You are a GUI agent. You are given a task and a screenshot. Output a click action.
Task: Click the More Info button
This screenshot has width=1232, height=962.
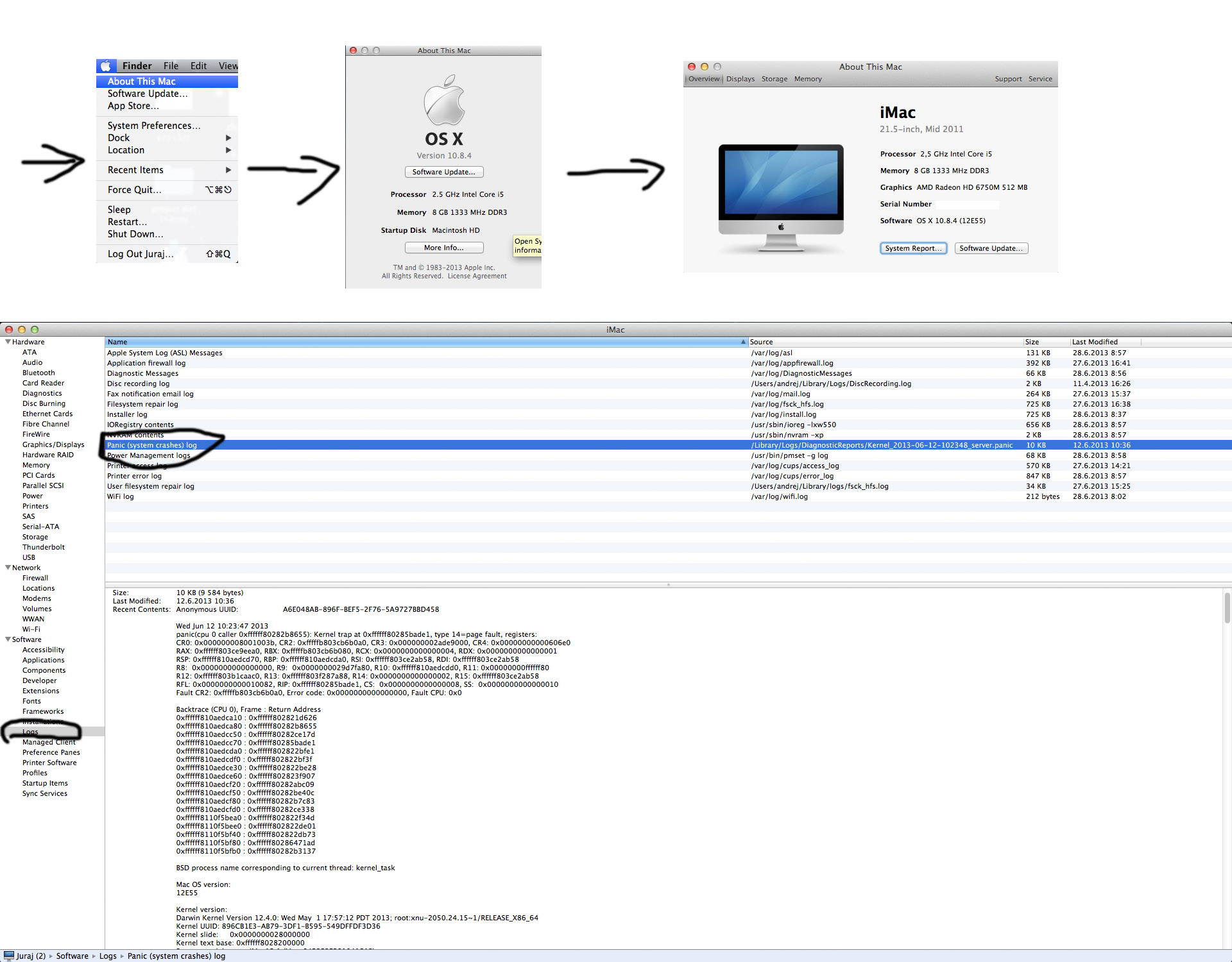tap(443, 248)
